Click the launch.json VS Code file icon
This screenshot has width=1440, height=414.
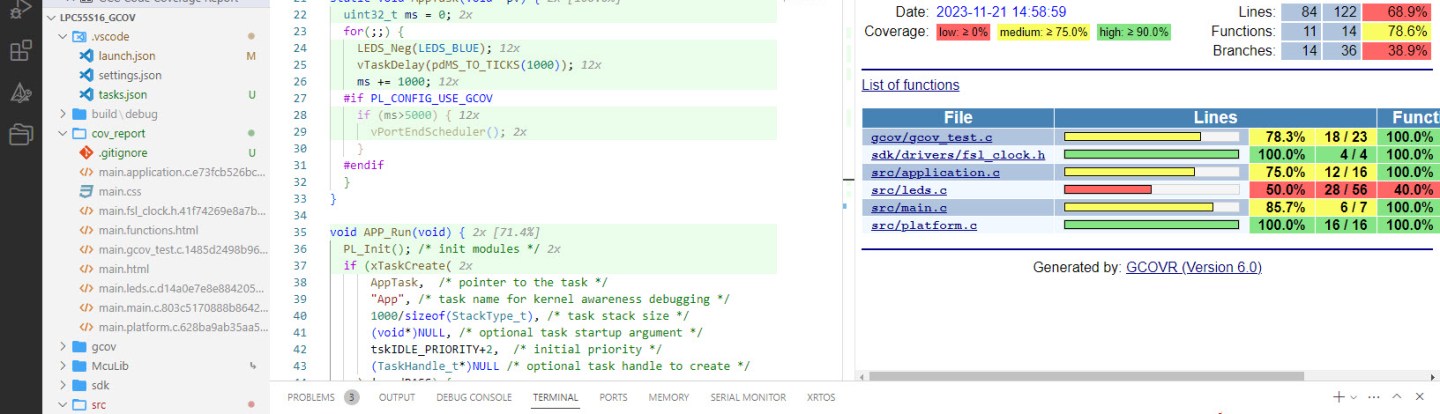86,56
